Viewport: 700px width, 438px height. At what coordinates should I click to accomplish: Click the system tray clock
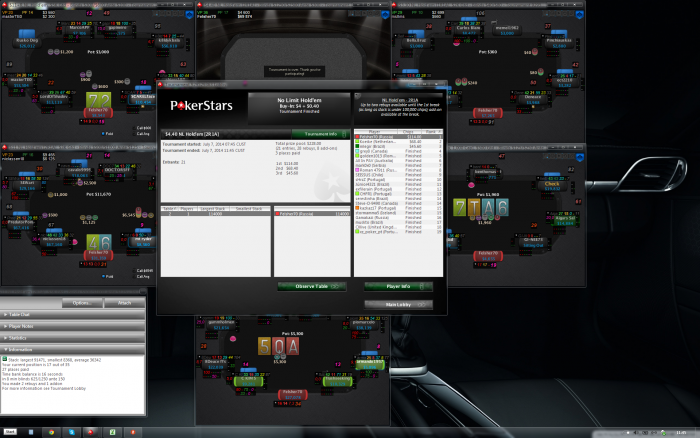pos(681,433)
